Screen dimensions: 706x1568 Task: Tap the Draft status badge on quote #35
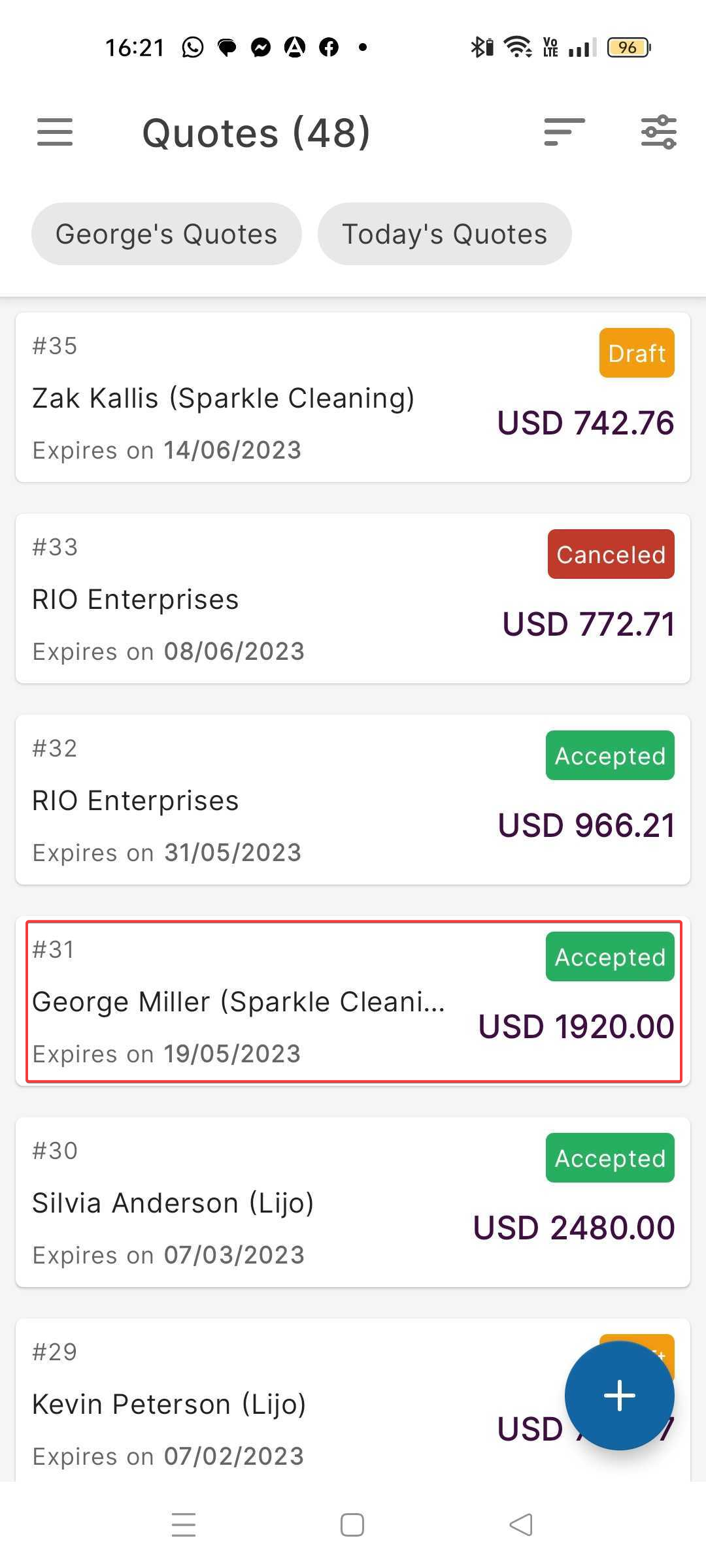point(636,353)
